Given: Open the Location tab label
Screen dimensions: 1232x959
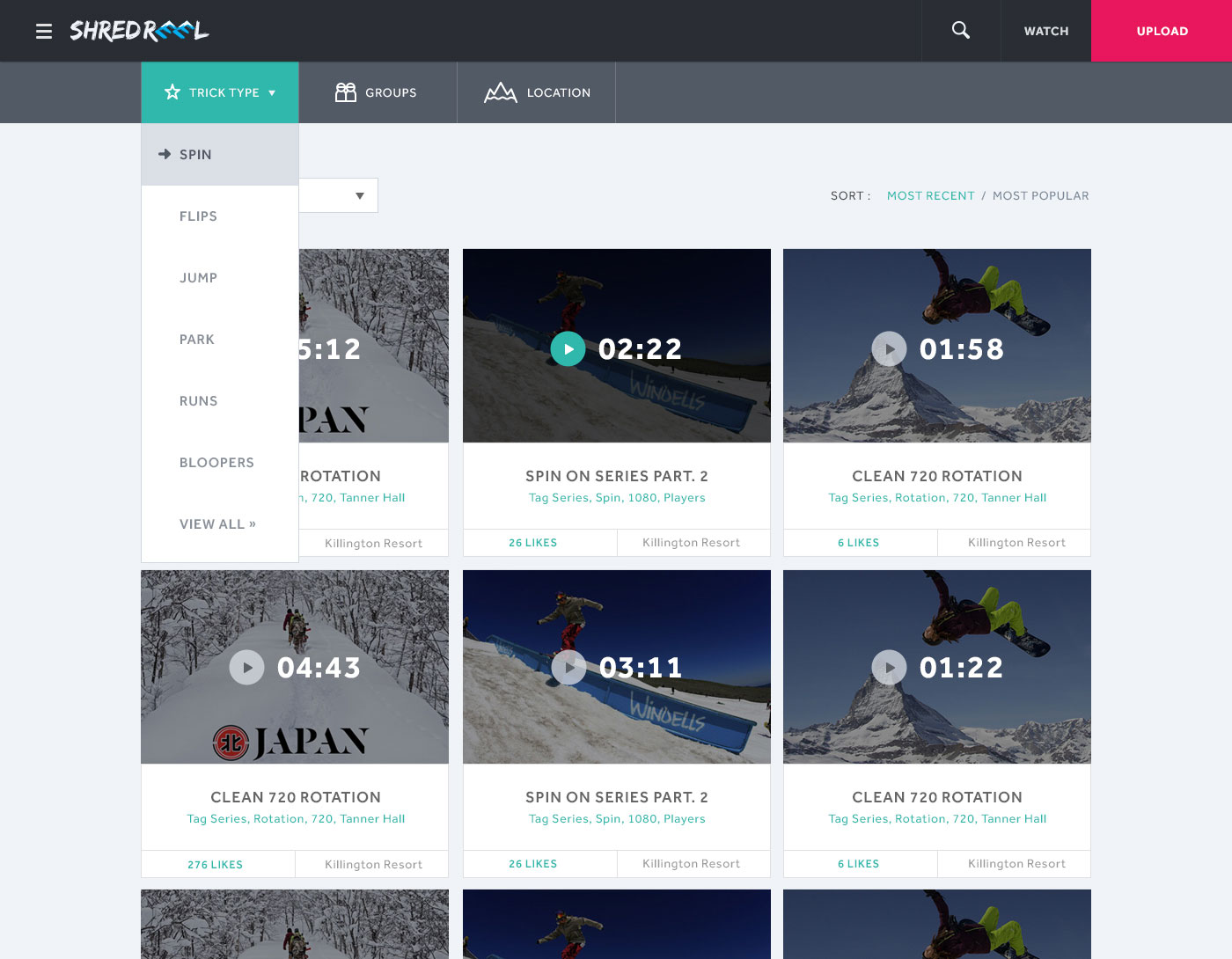Looking at the screenshot, I should tap(559, 92).
